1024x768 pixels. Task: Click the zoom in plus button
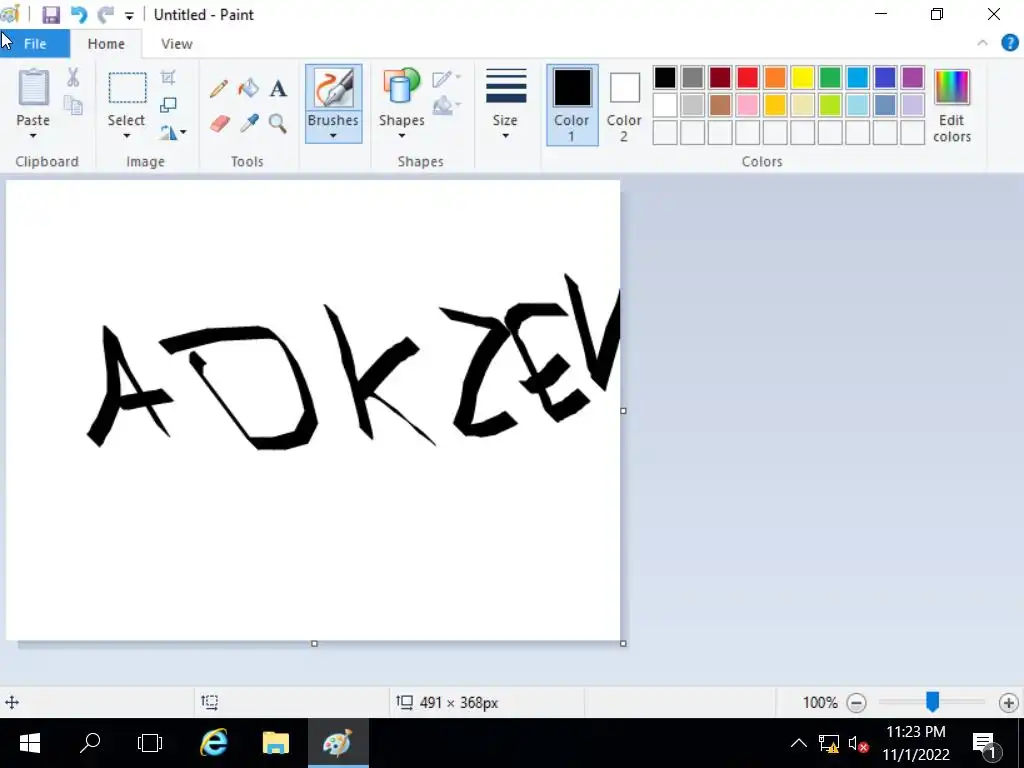1008,703
